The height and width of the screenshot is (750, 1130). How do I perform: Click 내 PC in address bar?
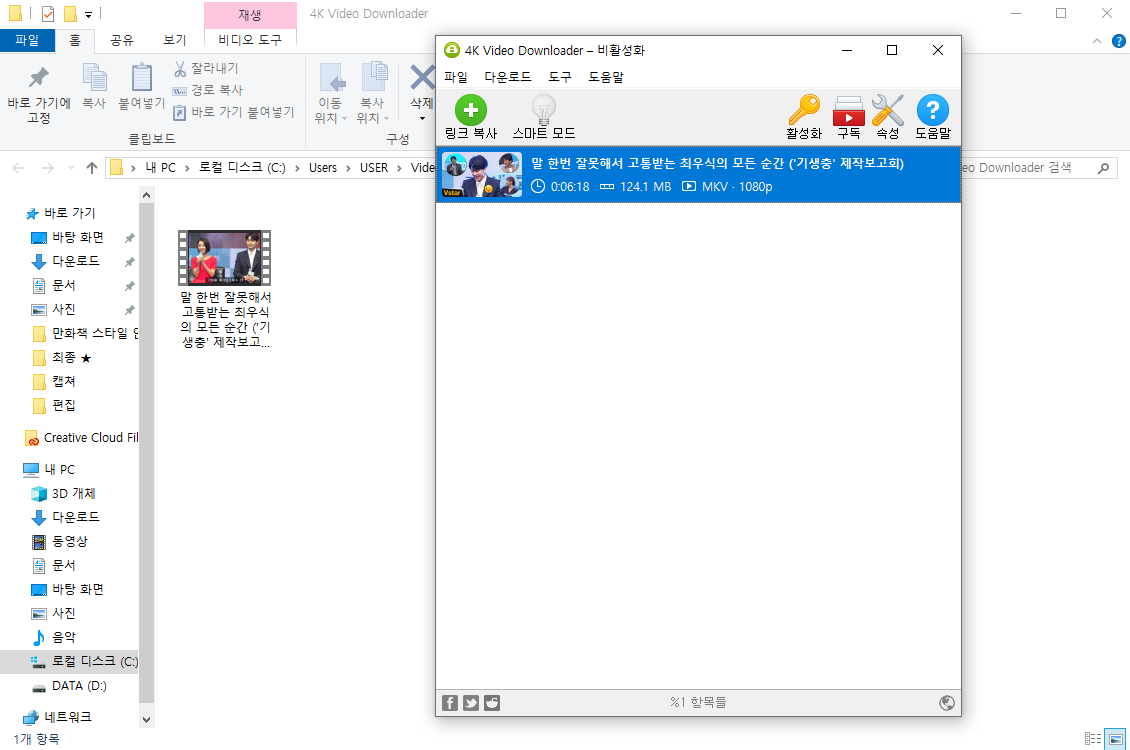[161, 168]
